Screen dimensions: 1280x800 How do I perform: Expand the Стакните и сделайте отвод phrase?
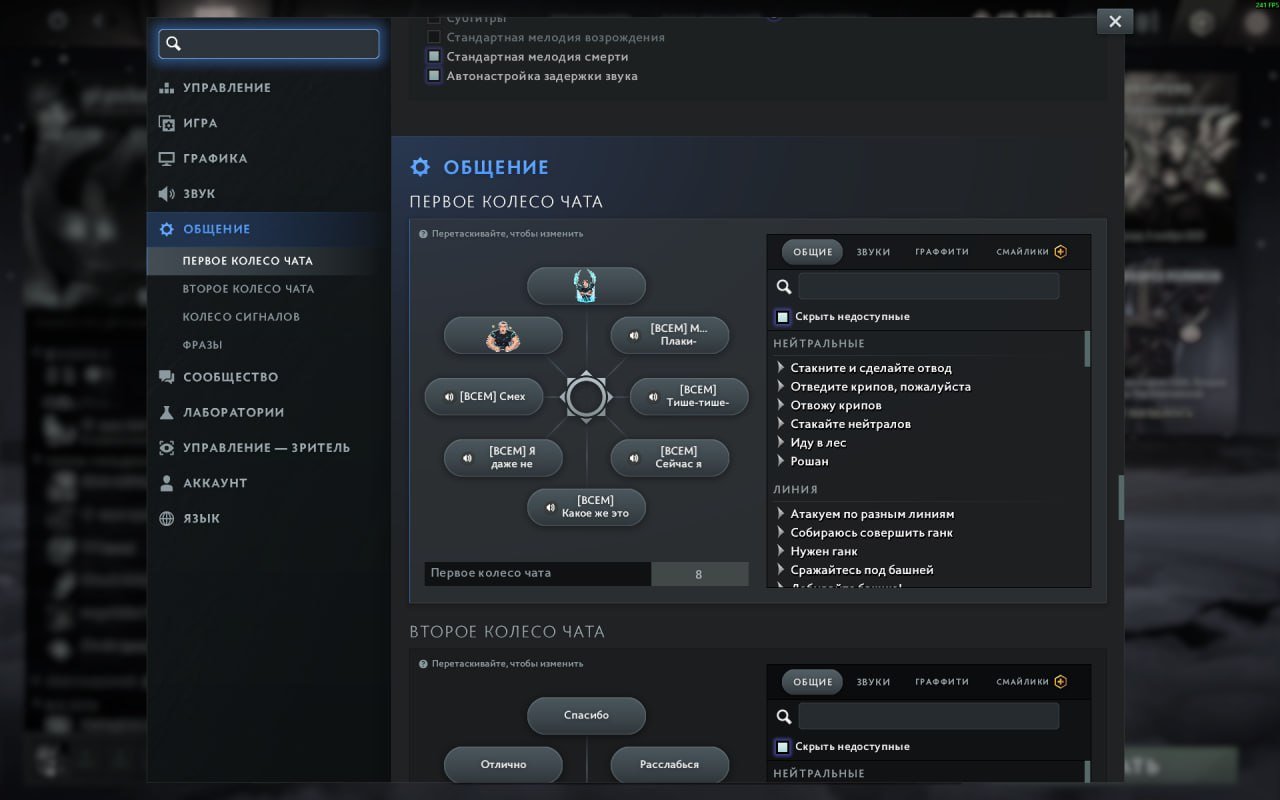click(x=781, y=368)
